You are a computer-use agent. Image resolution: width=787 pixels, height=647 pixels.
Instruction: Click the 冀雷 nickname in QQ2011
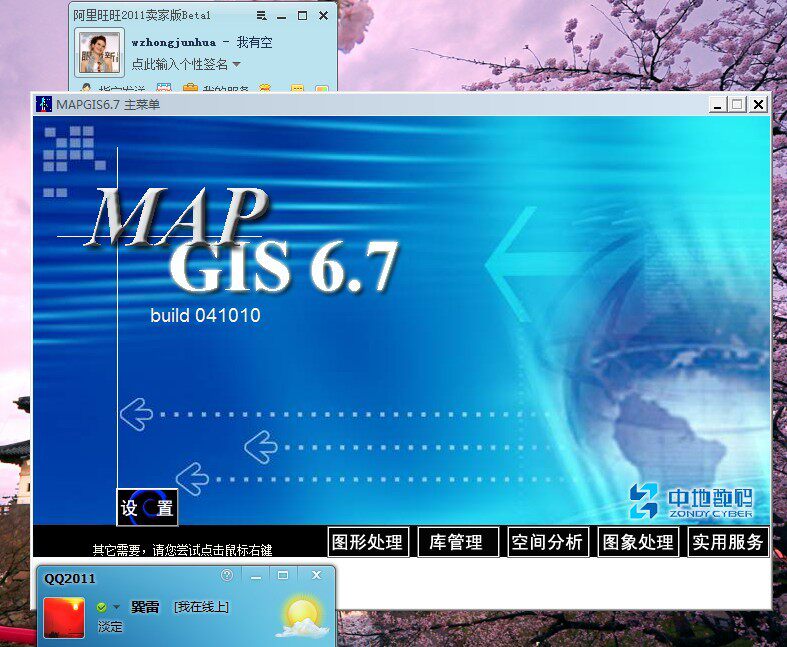(145, 607)
